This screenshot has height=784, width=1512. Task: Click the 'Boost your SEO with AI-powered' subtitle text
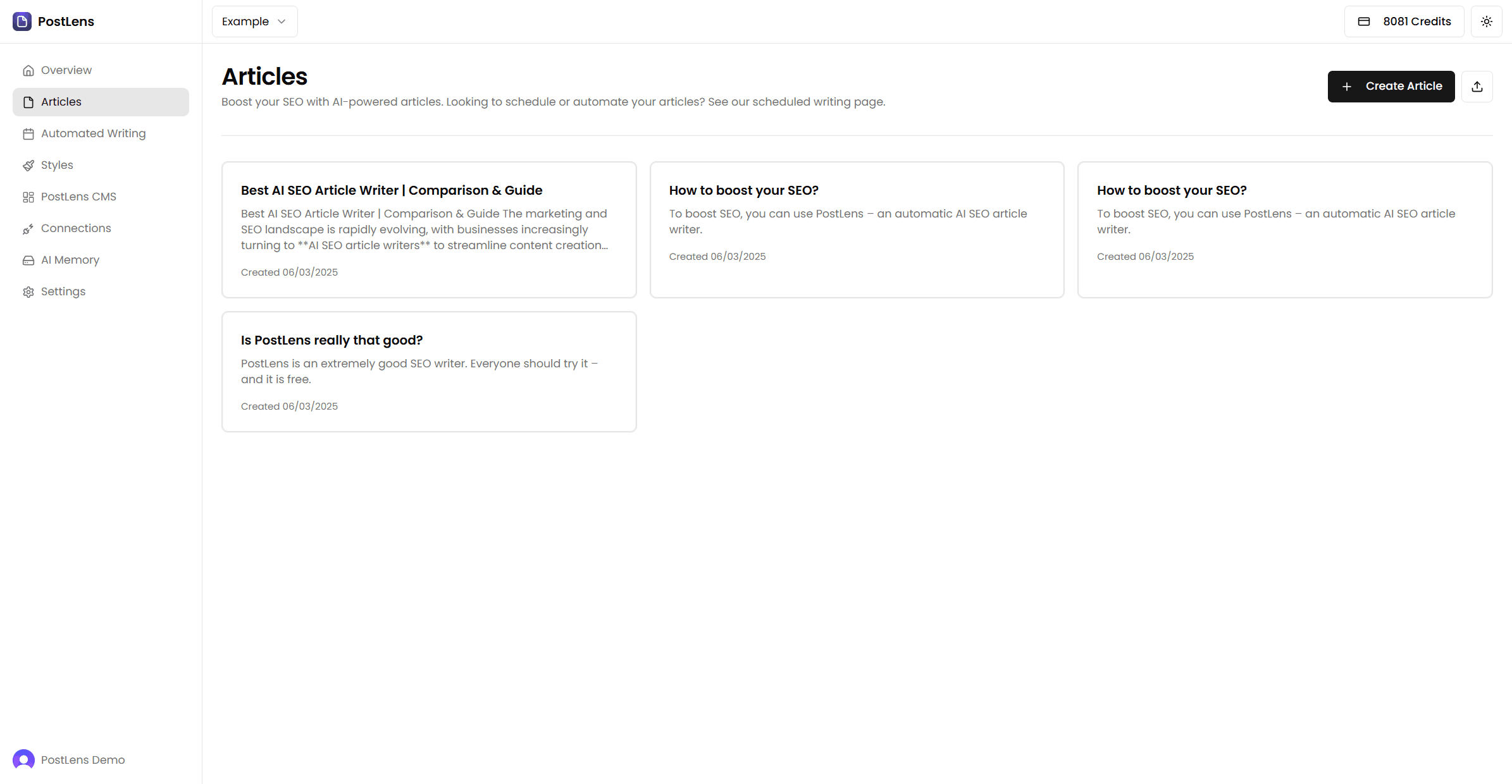tap(554, 102)
